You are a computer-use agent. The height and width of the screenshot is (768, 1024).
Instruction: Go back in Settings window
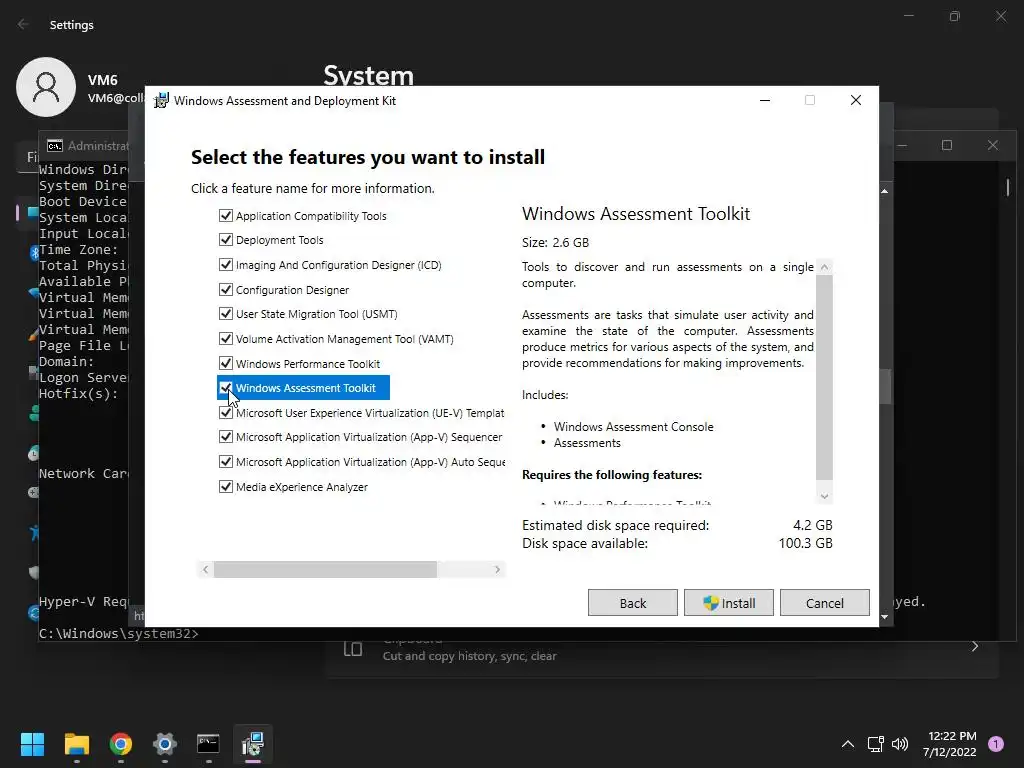click(23, 24)
